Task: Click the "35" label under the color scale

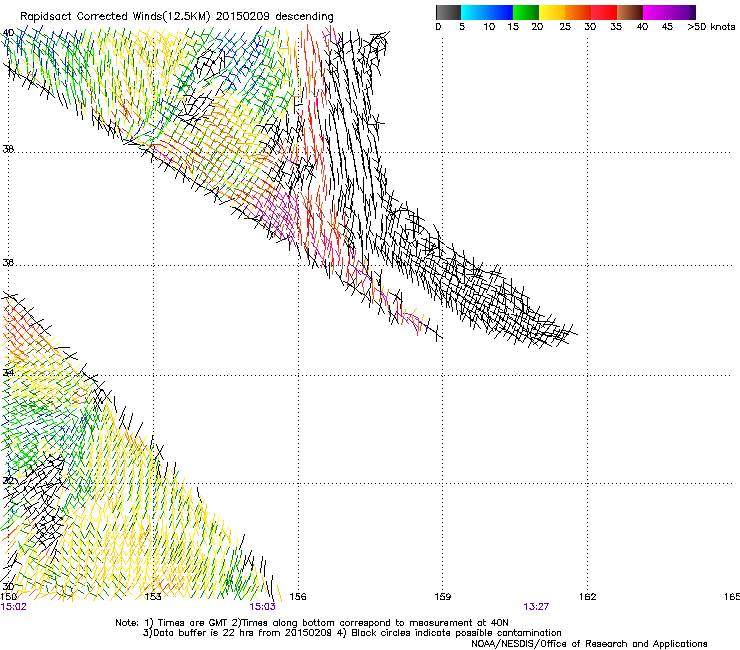Action: (616, 27)
